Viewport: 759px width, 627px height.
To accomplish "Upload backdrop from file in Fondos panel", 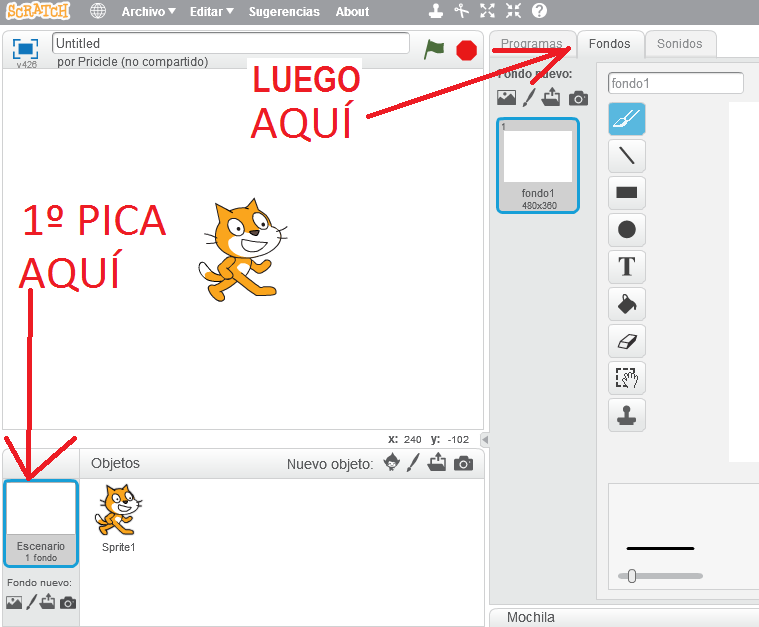I will coord(551,97).
